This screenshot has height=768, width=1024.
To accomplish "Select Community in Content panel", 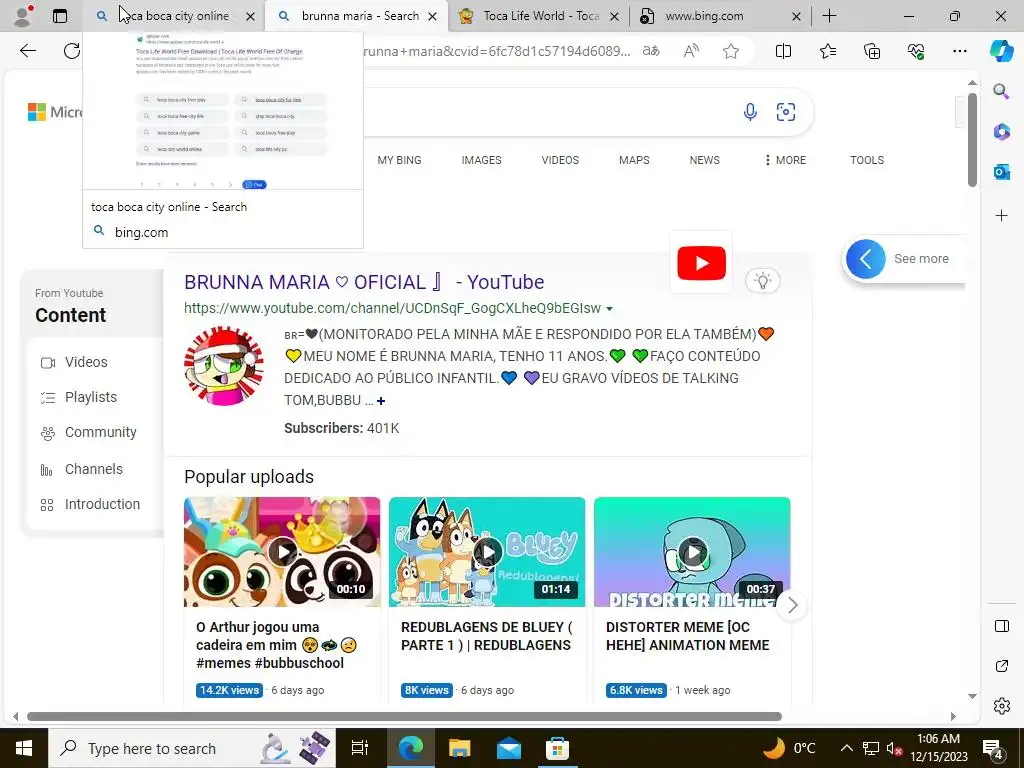I will point(100,432).
